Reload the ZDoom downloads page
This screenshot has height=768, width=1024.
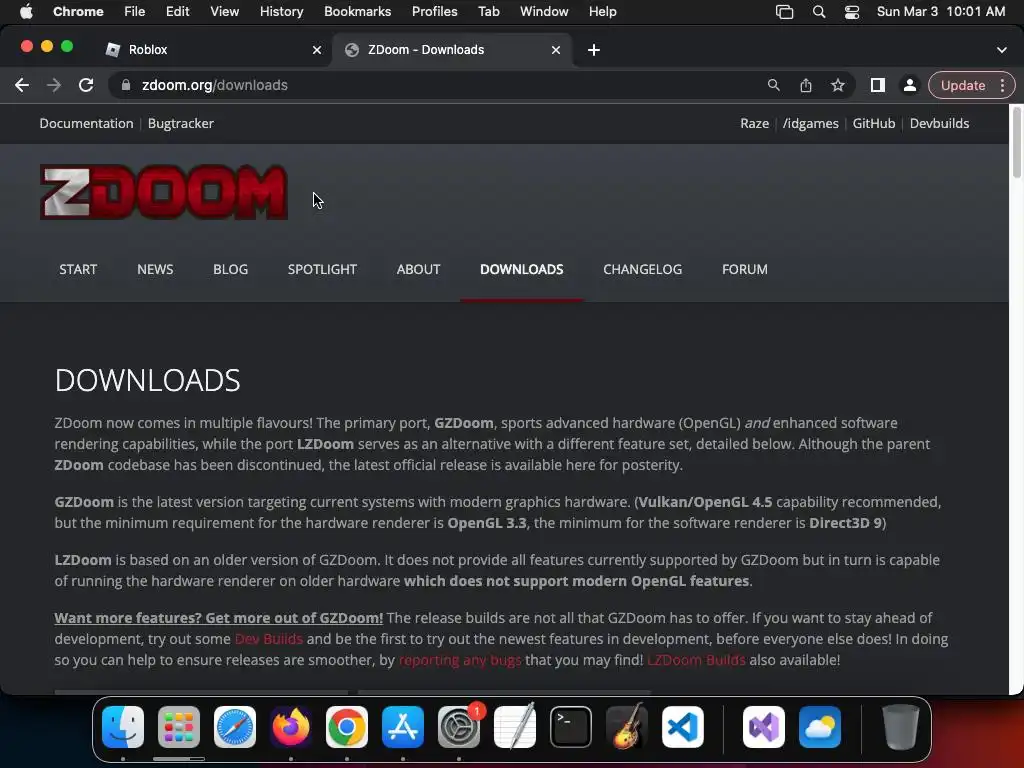(x=86, y=85)
